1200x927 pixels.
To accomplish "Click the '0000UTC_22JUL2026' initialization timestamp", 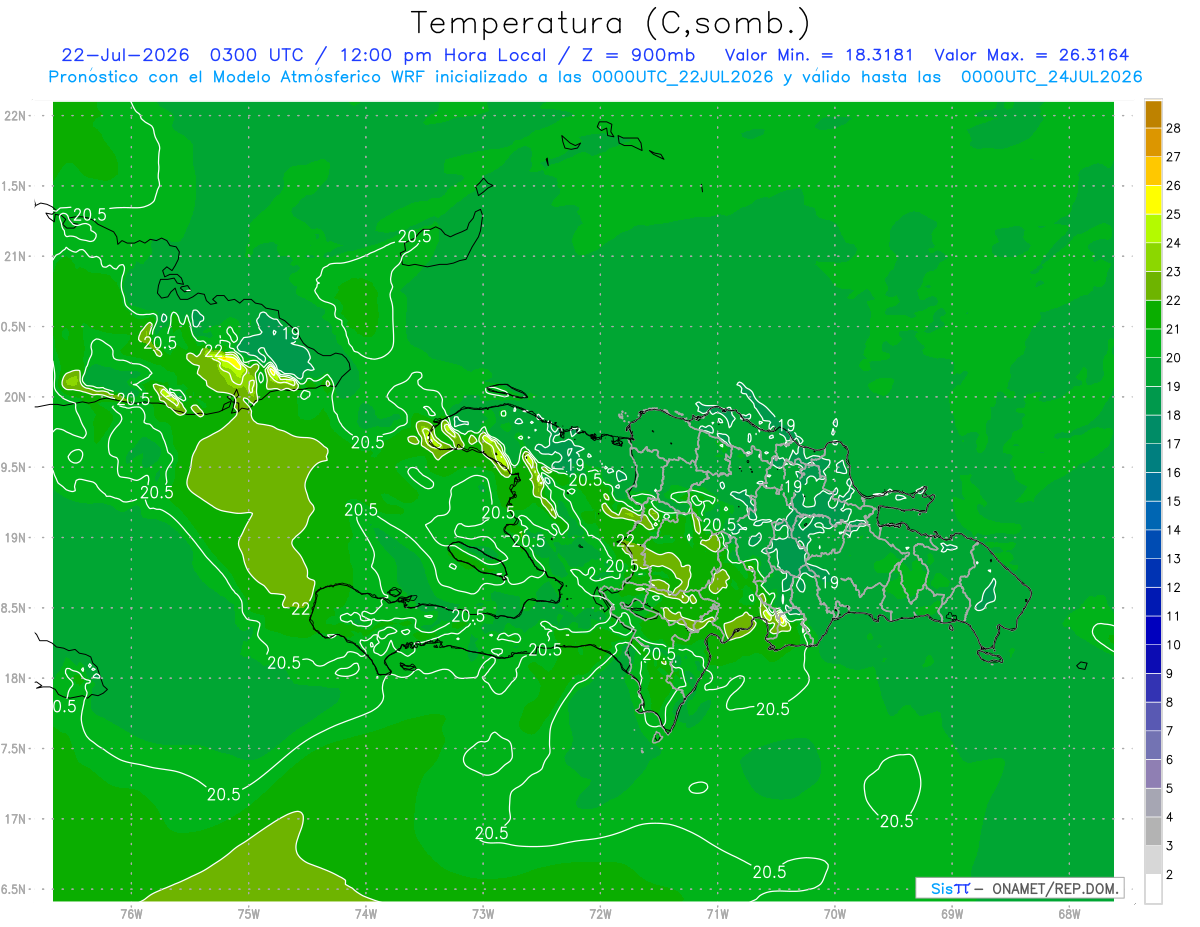I will (685, 77).
